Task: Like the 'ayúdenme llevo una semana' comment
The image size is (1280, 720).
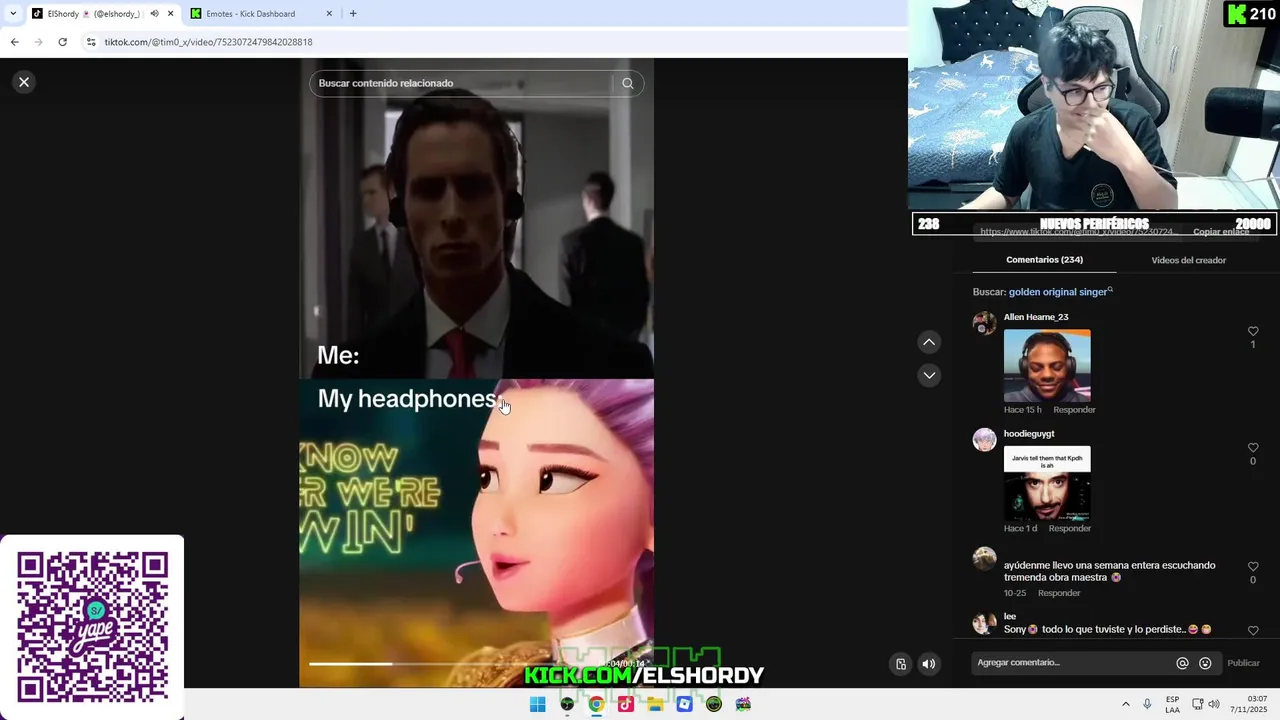Action: [1253, 567]
